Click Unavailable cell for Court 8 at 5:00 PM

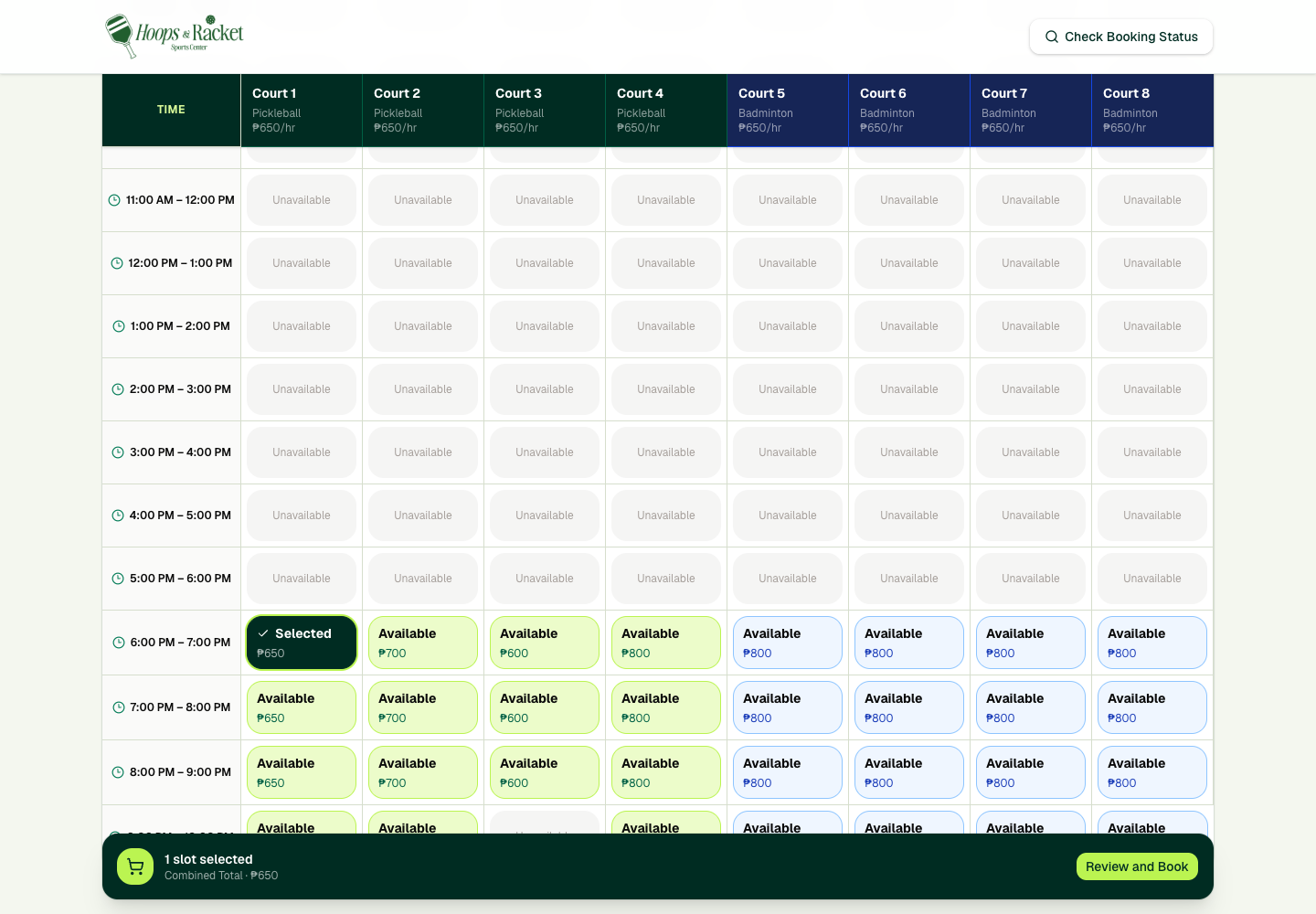(x=1152, y=579)
